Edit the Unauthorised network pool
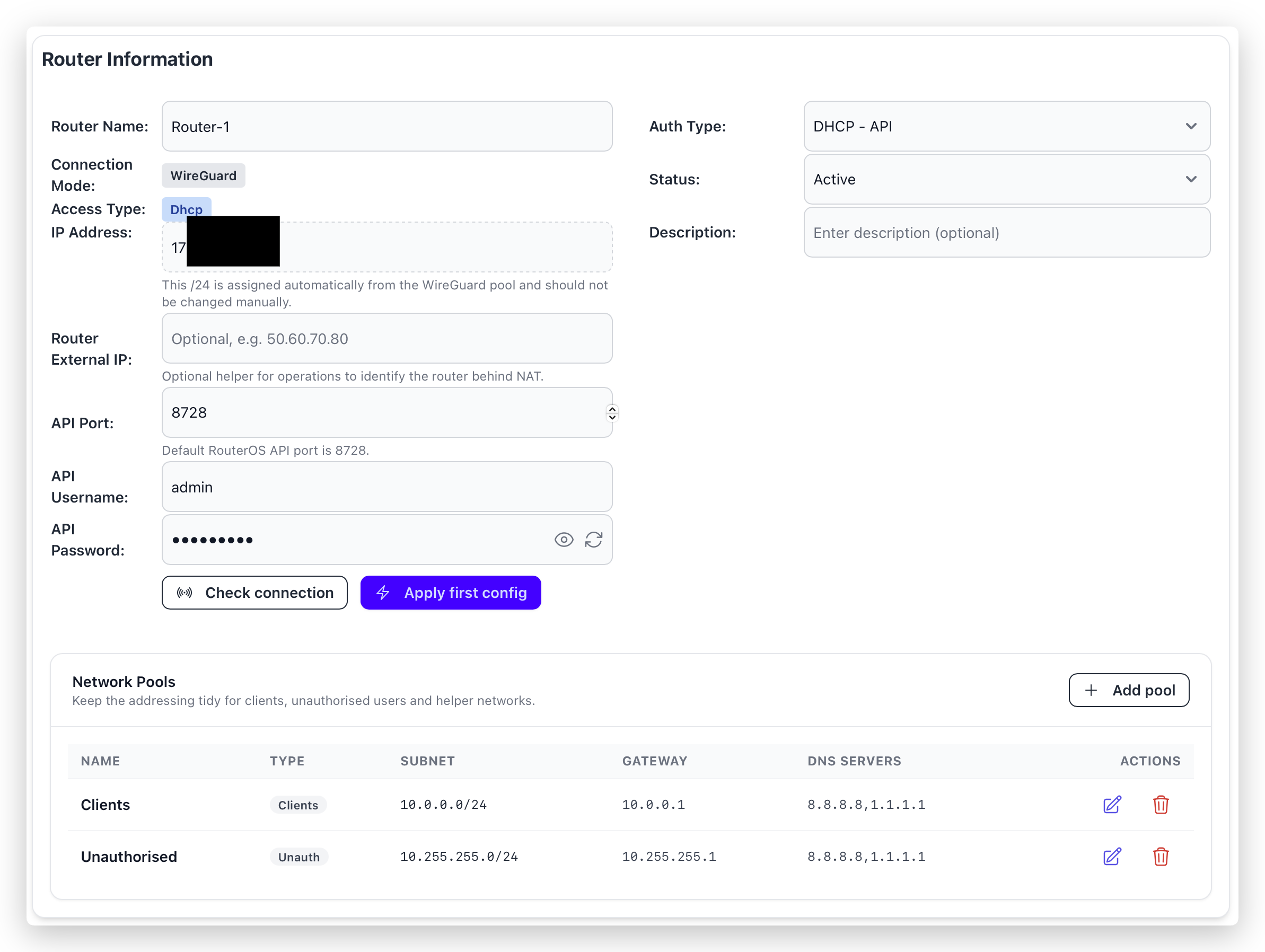 [1112, 857]
